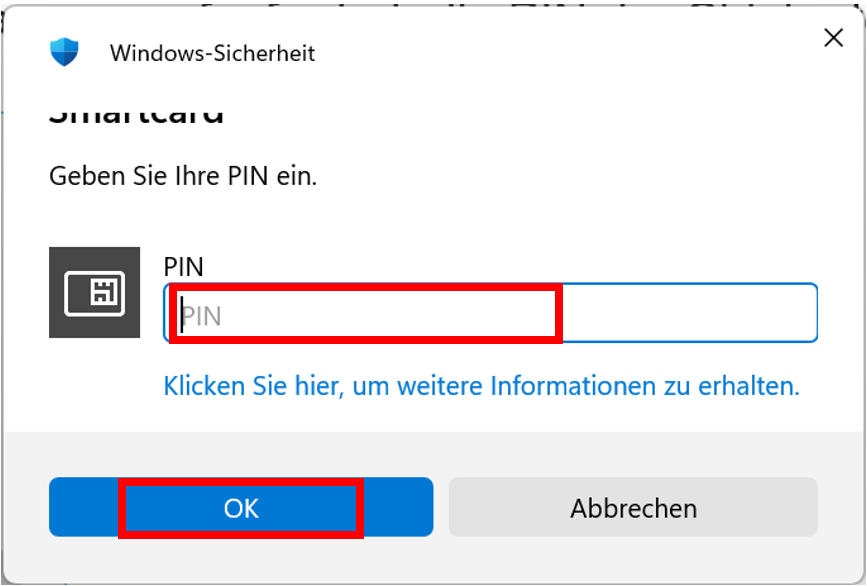Confirm the PIN with the OK button
Viewport: 867px width, 586px height.
[x=241, y=507]
